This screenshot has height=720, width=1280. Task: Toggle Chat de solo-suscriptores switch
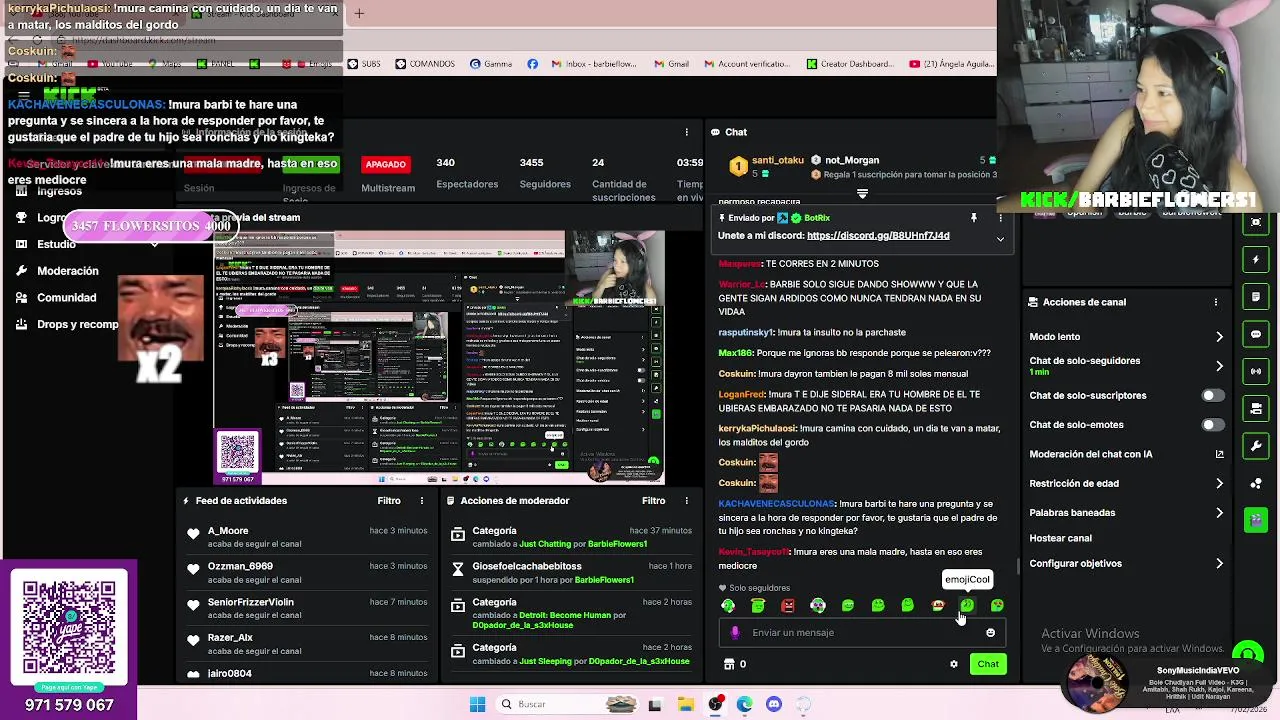click(x=1212, y=395)
